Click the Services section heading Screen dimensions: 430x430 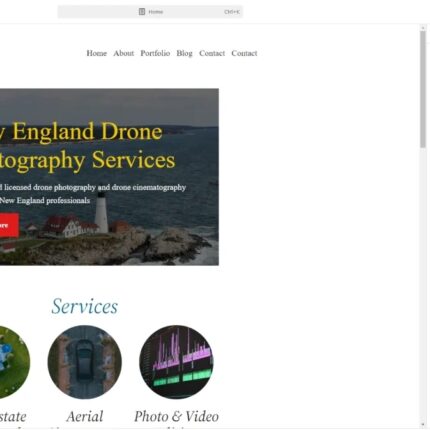(85, 306)
